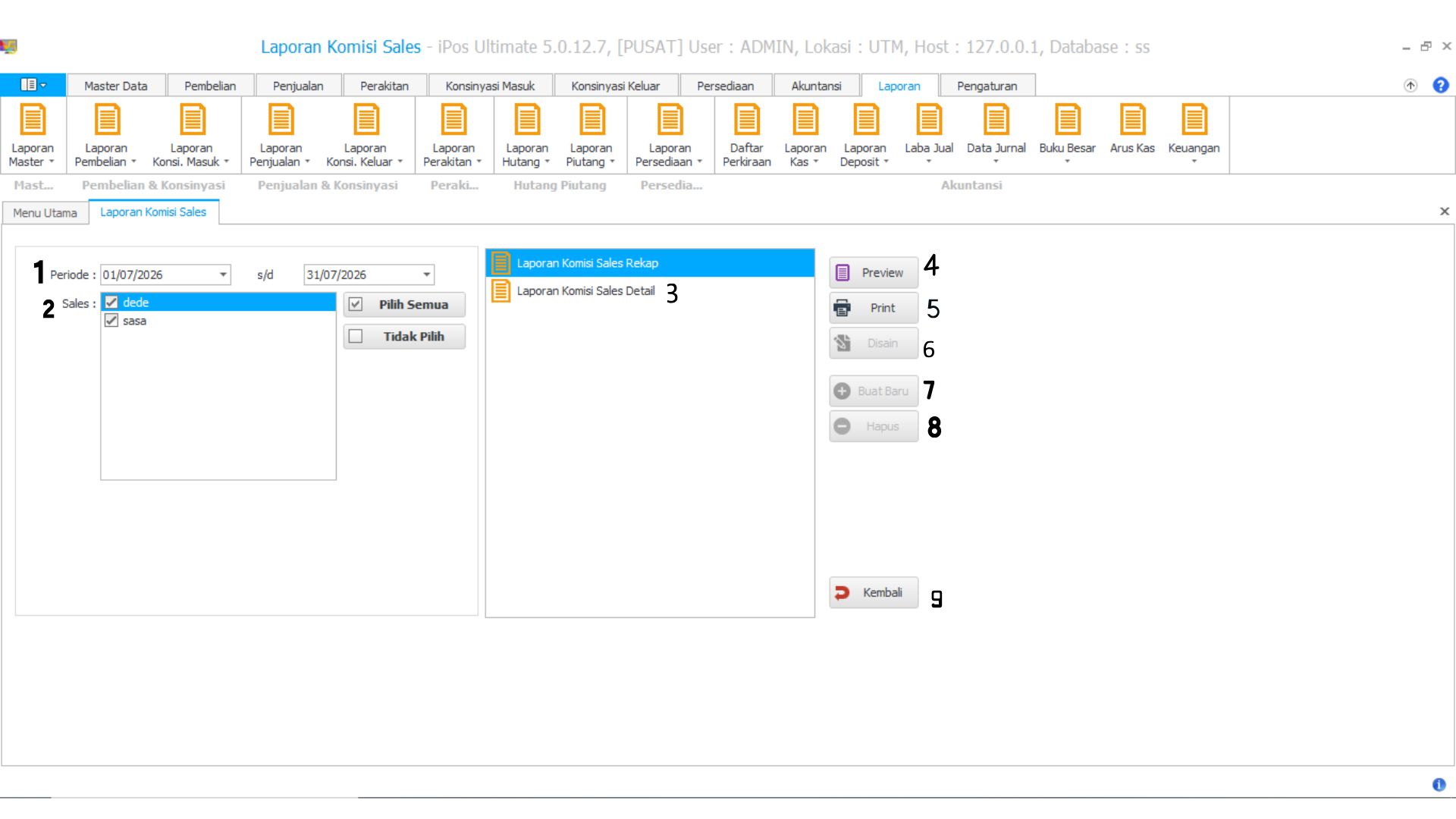Select Laporan Komisi Sales Detail item
This screenshot has height=819, width=1456.
click(x=585, y=290)
